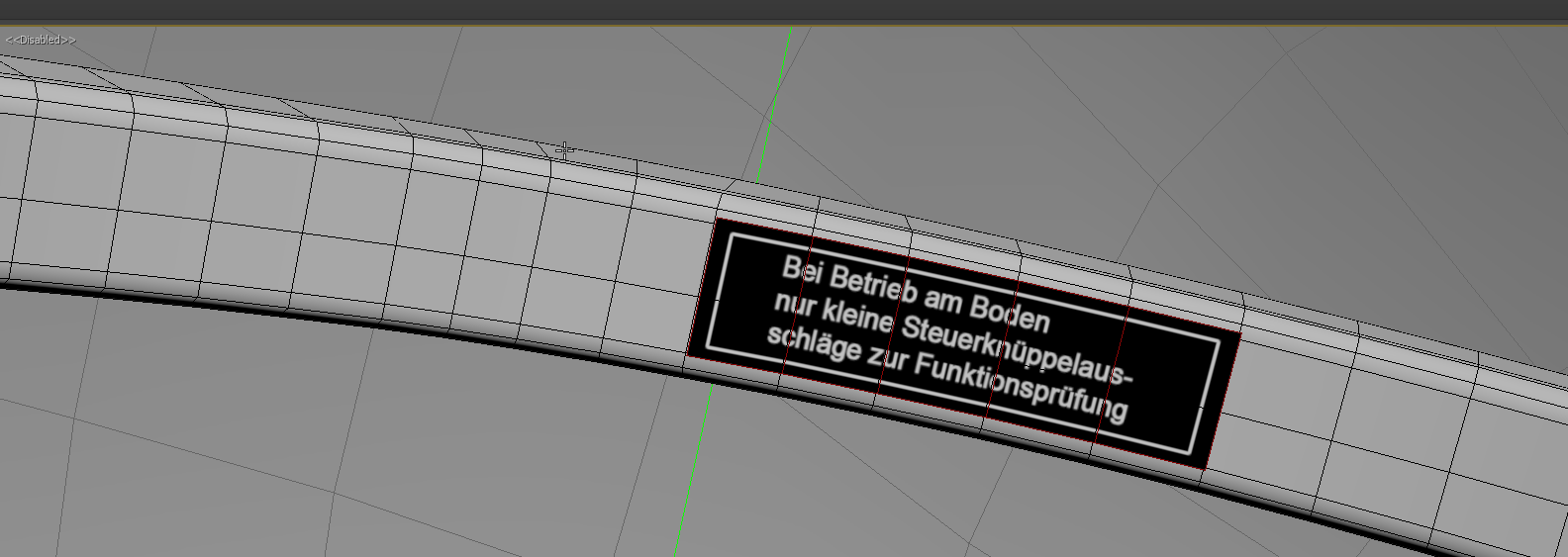The image size is (1568, 557).
Task: Click the 'schläge zur Funktionsprüfung' text line
Action: 946,374
